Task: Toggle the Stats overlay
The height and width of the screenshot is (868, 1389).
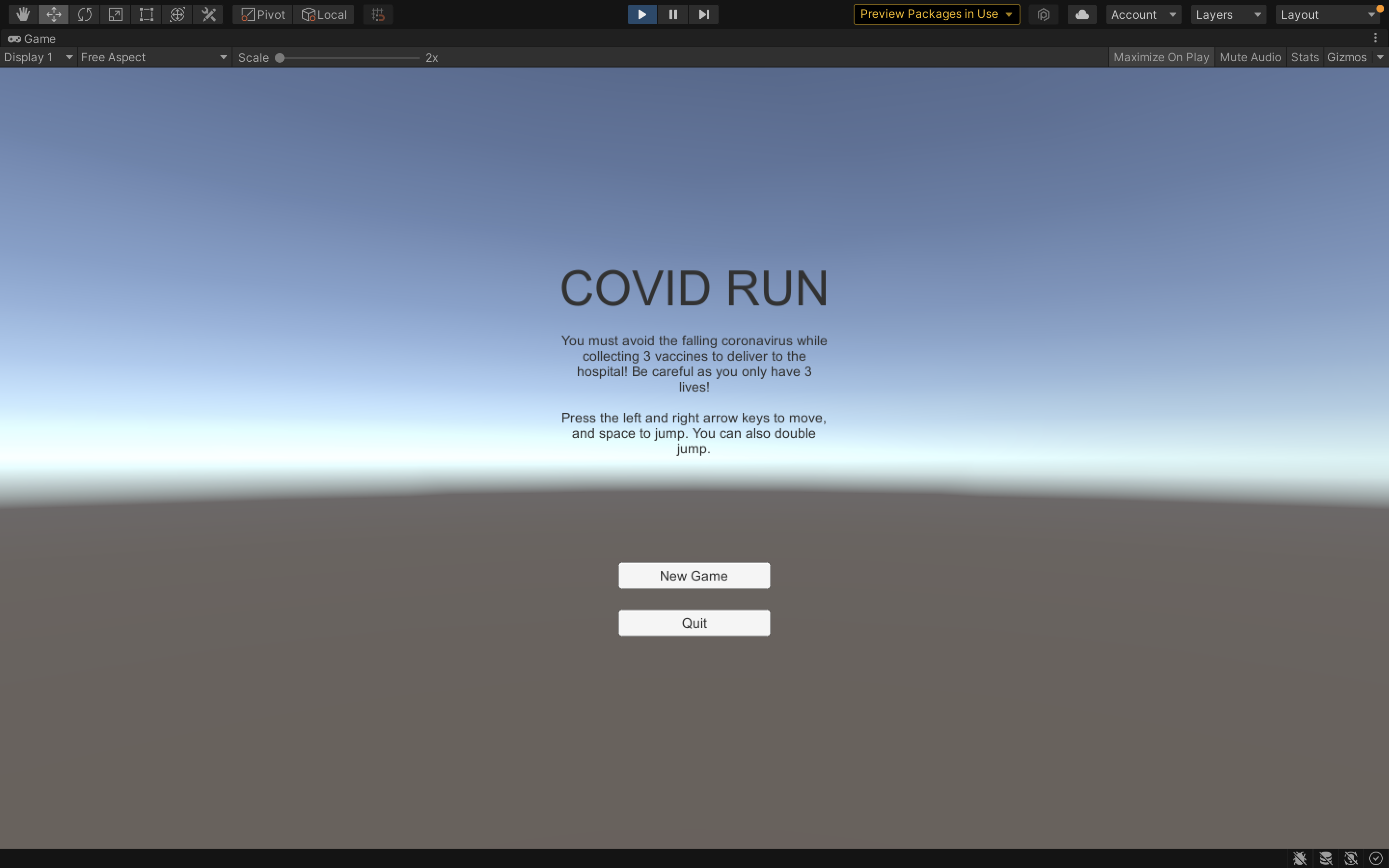Action: click(1304, 57)
